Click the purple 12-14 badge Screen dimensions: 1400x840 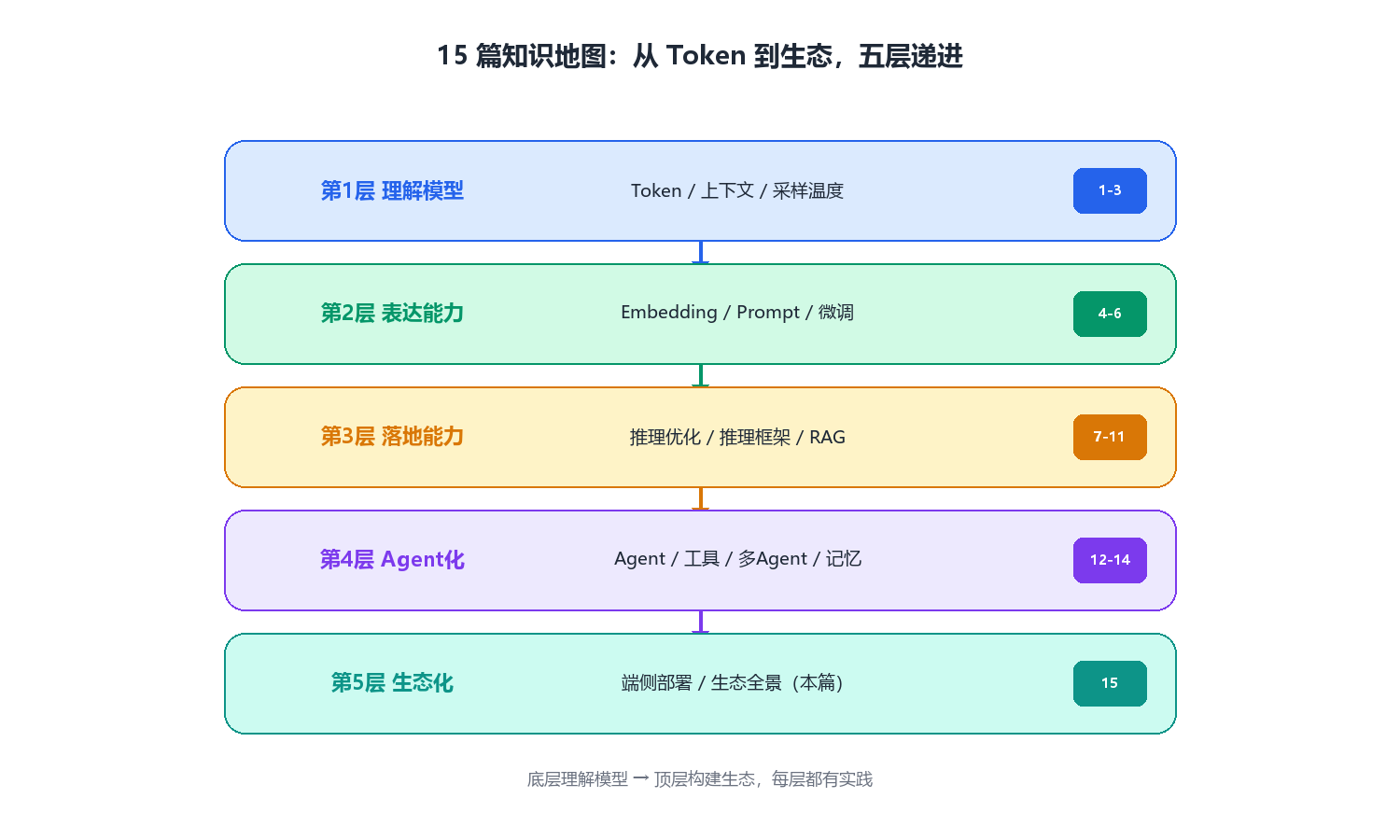(x=1110, y=560)
